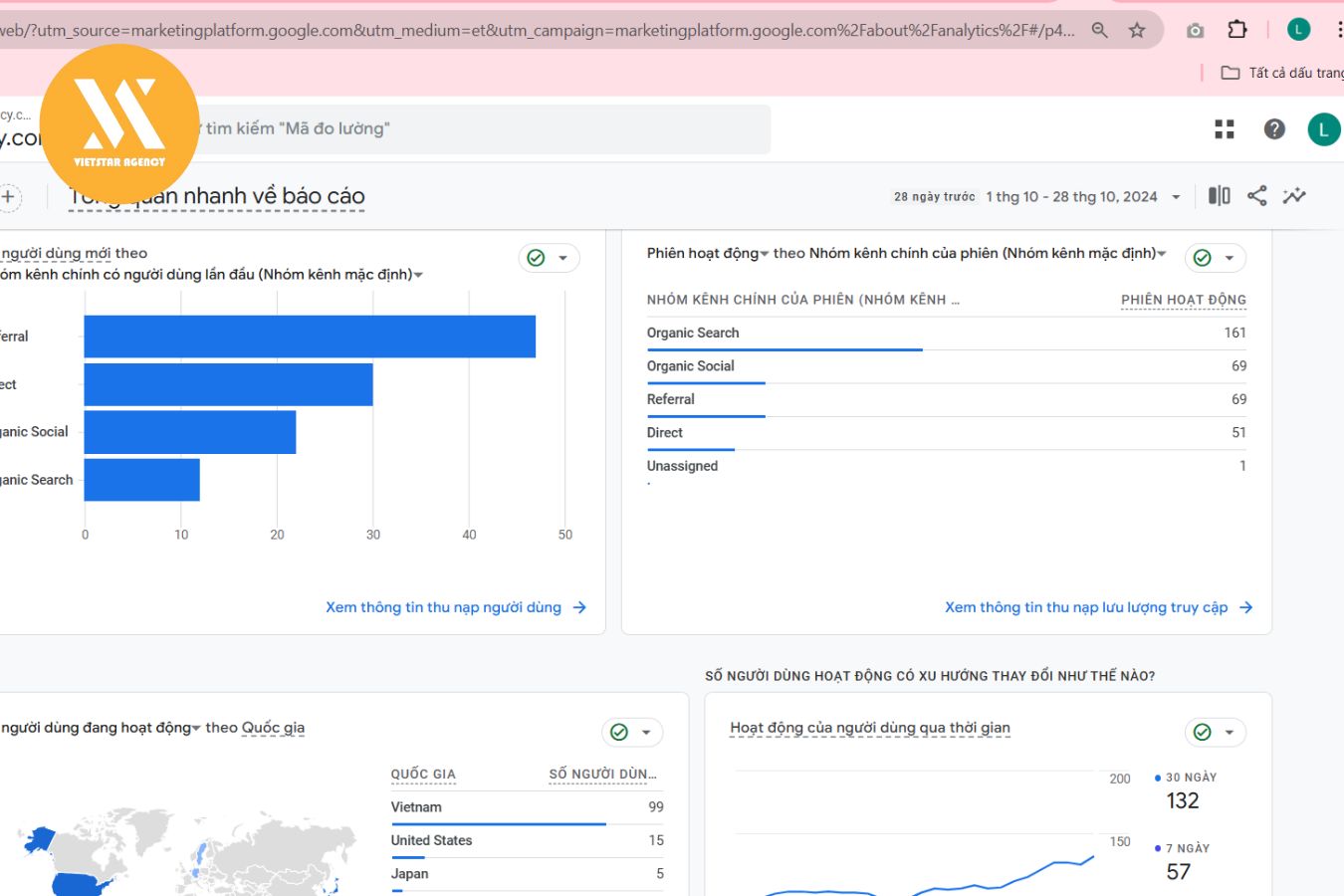Open the Nhóm kênh mặc định dimension dropdown in sessions card
The height and width of the screenshot is (896, 1344).
989,253
